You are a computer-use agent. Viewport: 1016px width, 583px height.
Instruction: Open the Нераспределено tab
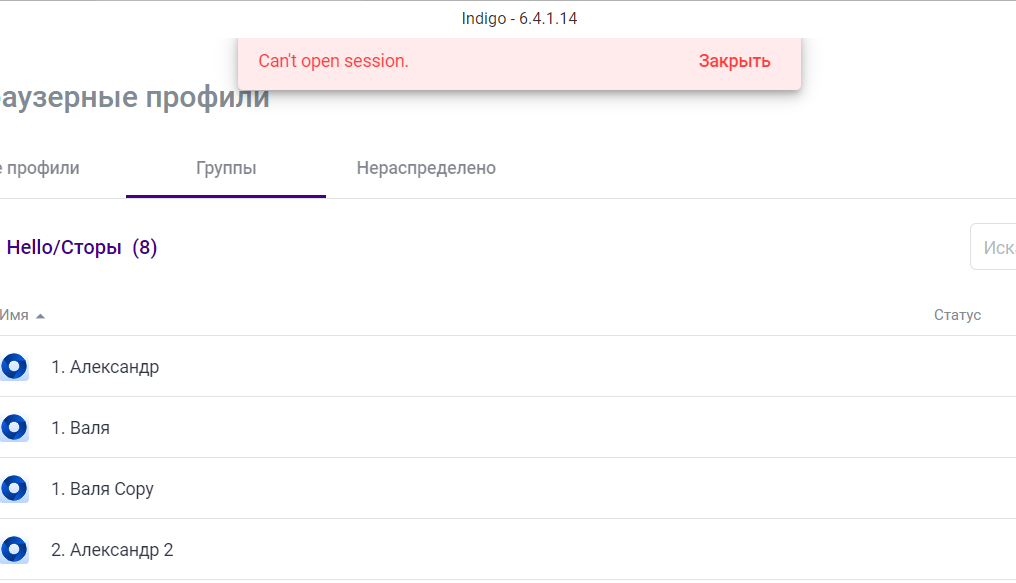pyautogui.click(x=426, y=168)
